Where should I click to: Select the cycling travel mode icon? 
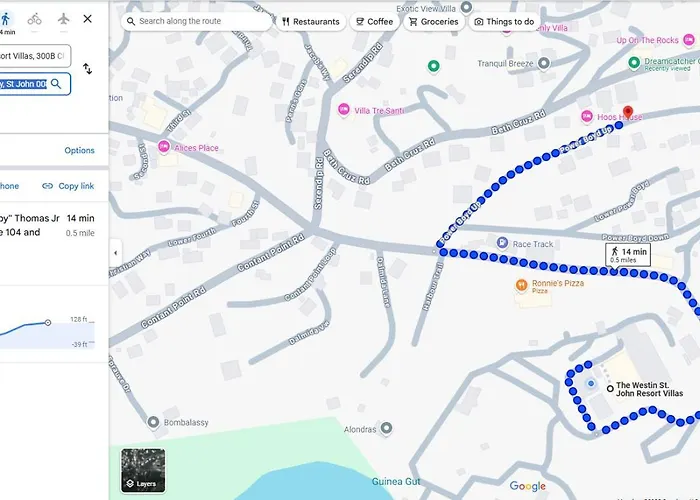tap(34, 19)
